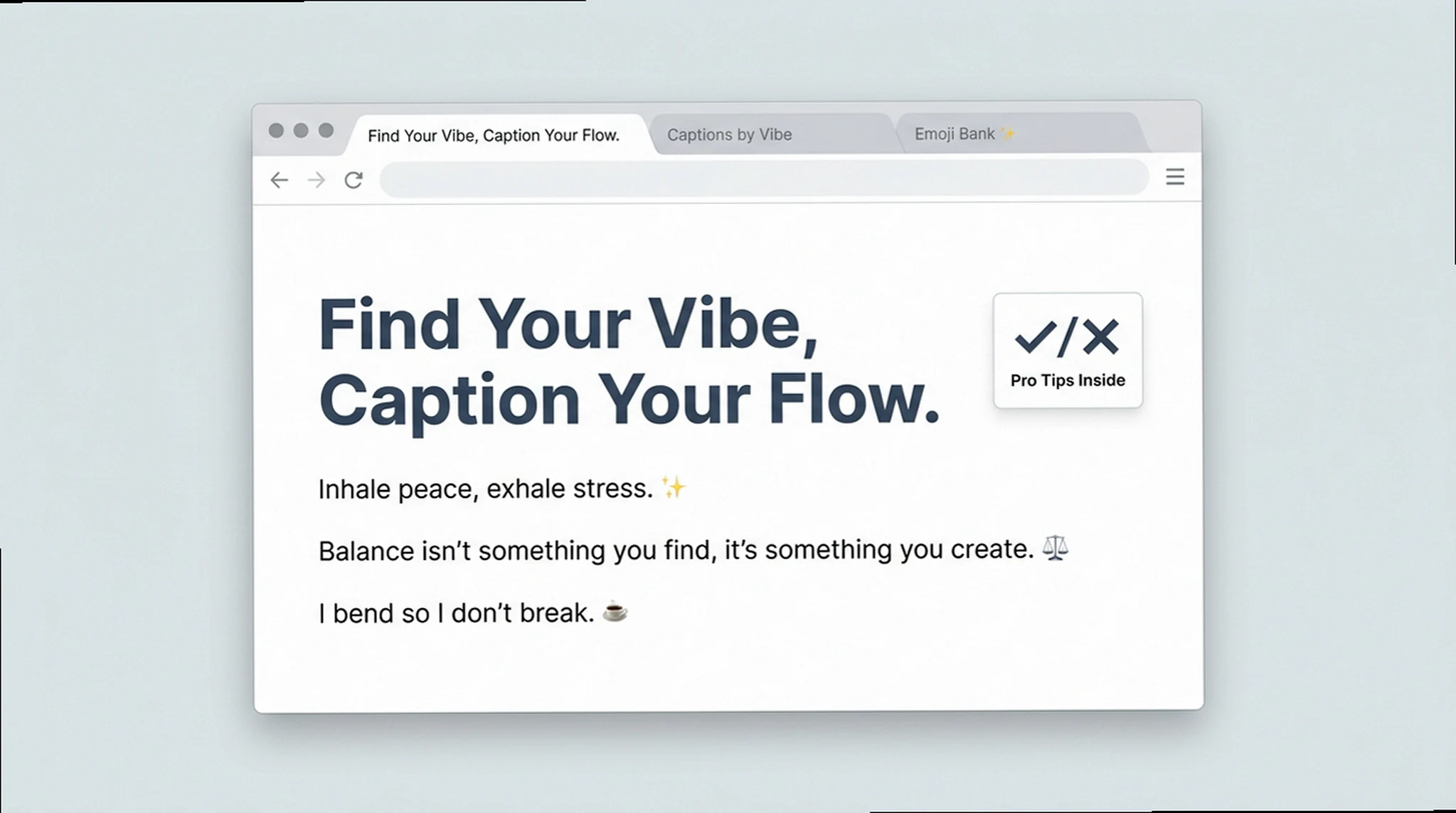Click the sparkle icon on the Emoji Bank tab

pyautogui.click(x=1008, y=132)
